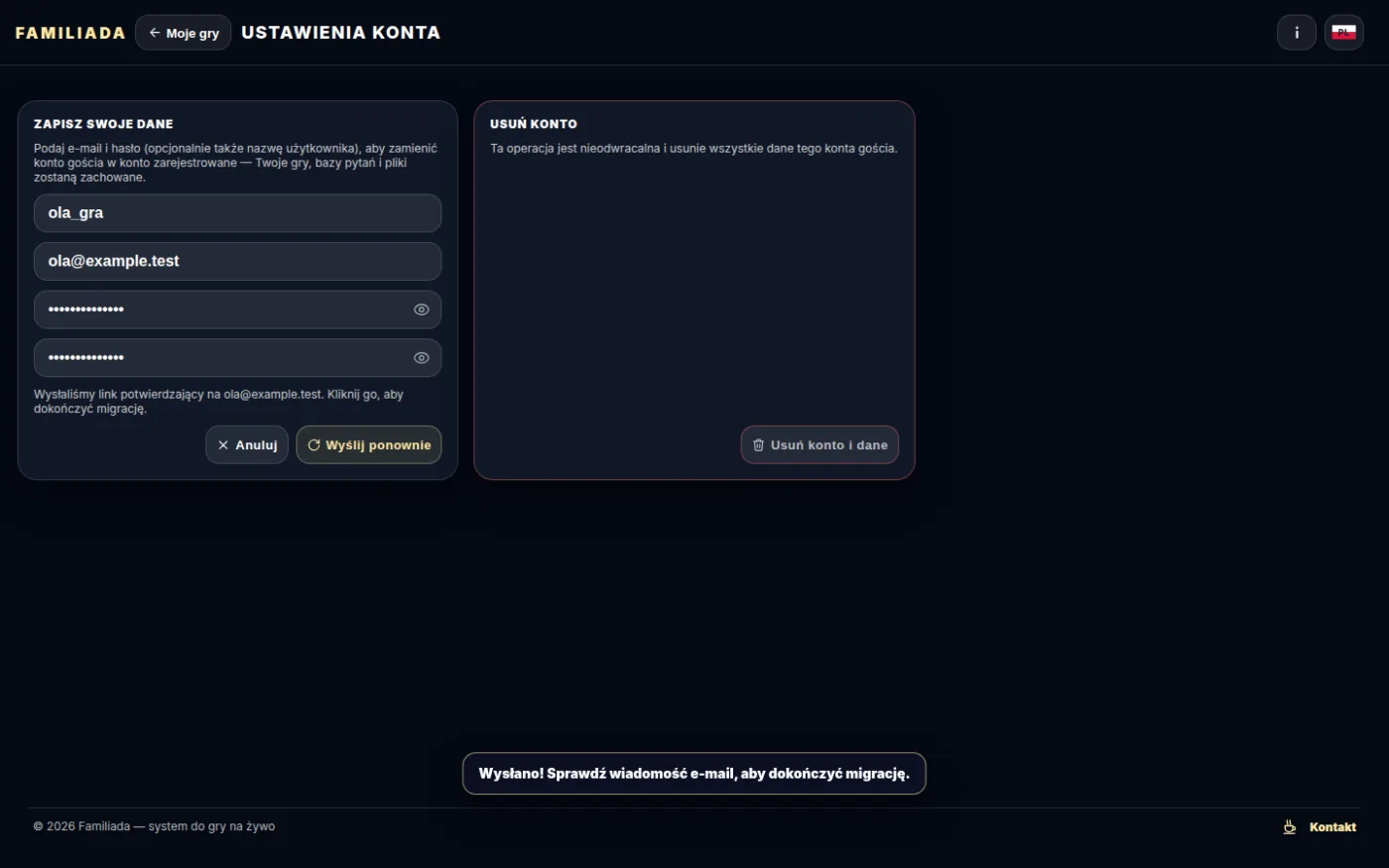
Task: Open the Kontakt link
Action: (1332, 827)
